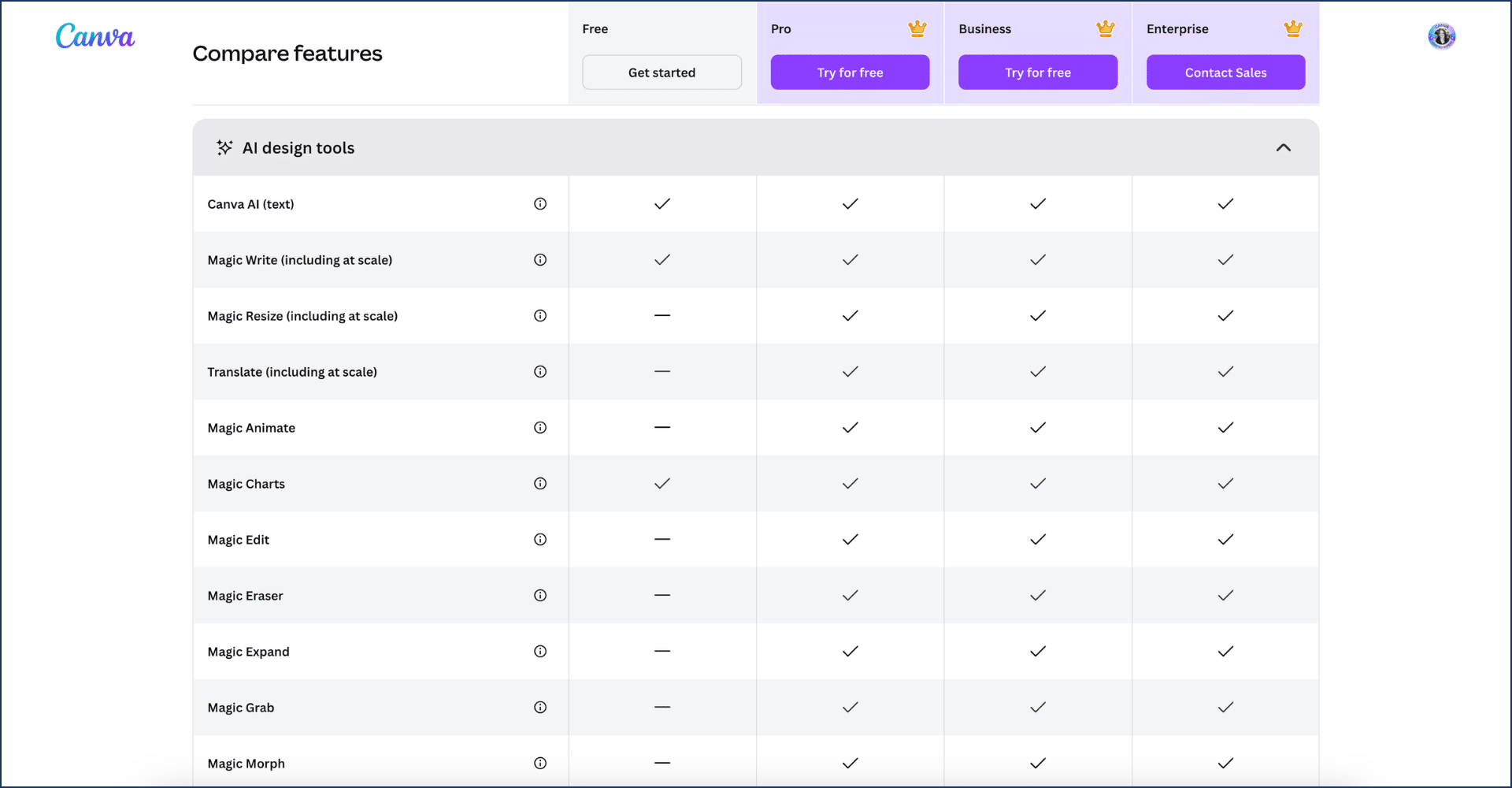Screen dimensions: 1512x788
Task: Click the Canva logo
Action: coord(95,36)
